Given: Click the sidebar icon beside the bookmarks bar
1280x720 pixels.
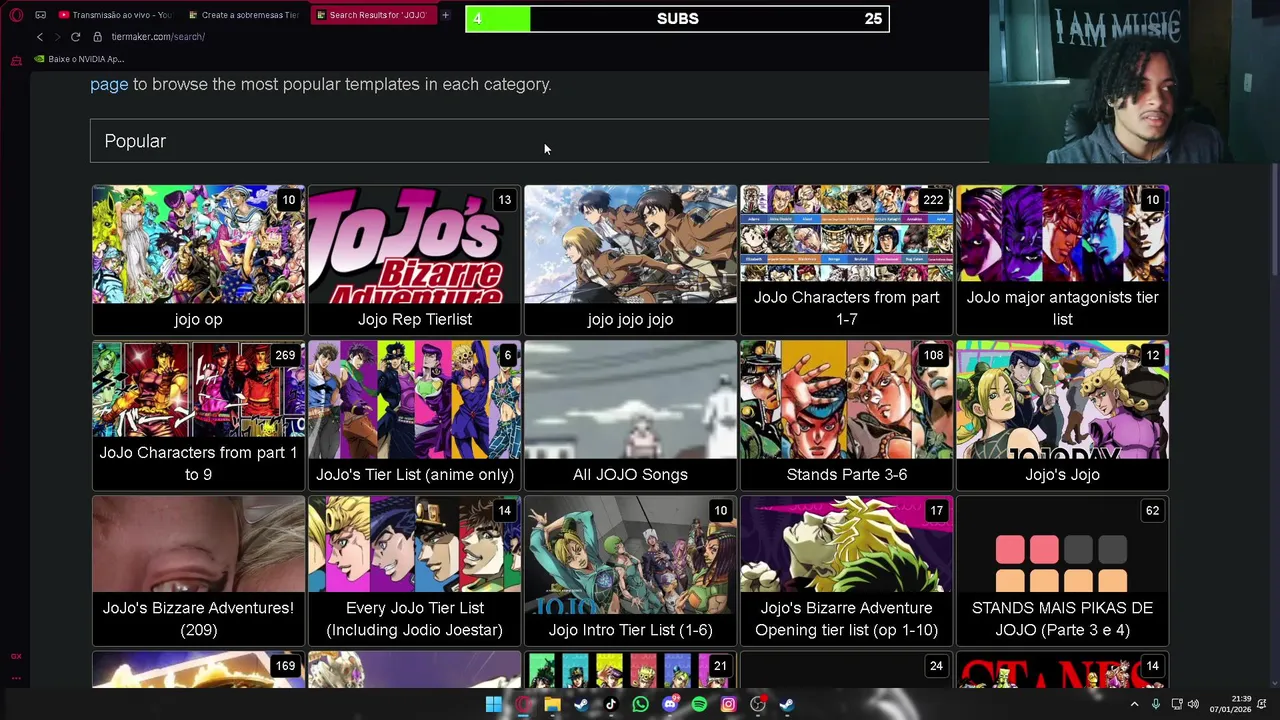Looking at the screenshot, I should pyautogui.click(x=16, y=60).
